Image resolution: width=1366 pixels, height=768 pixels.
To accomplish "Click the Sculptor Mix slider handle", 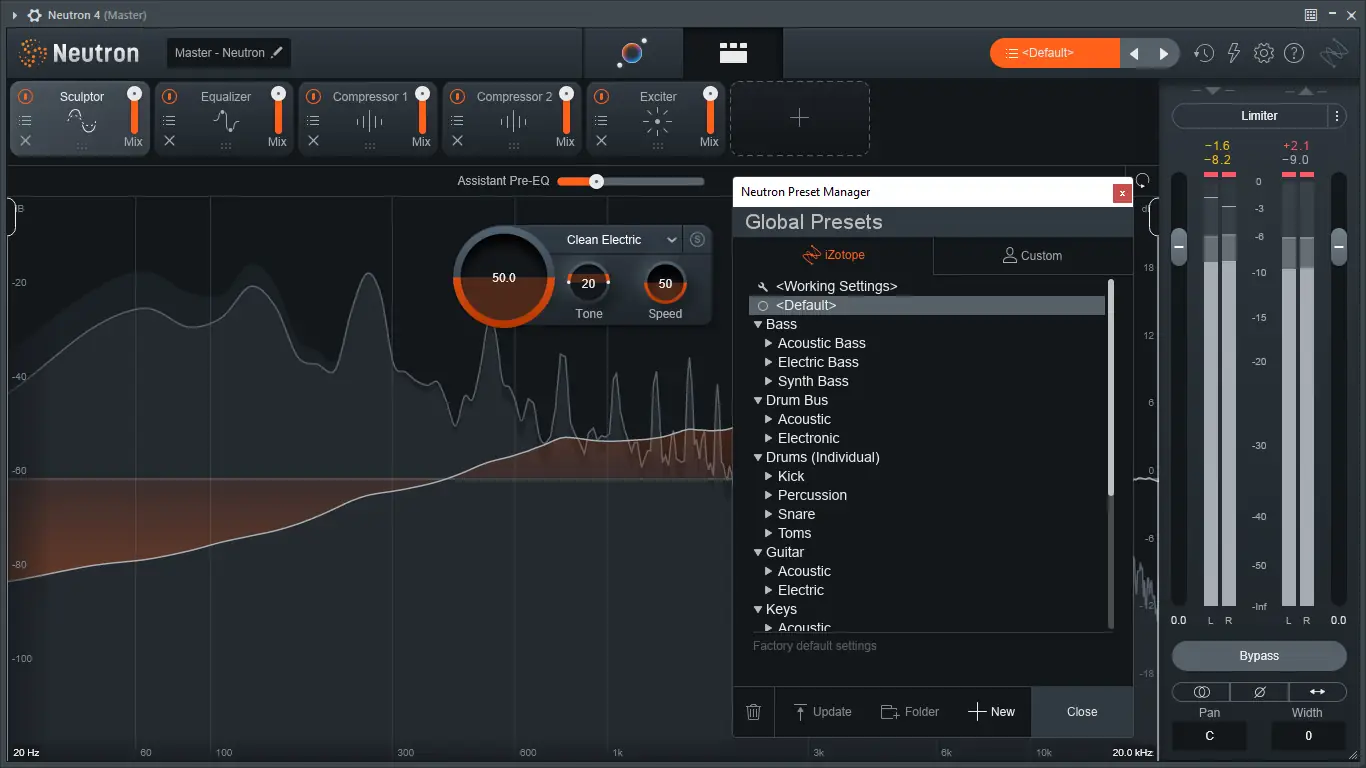I will point(134,94).
